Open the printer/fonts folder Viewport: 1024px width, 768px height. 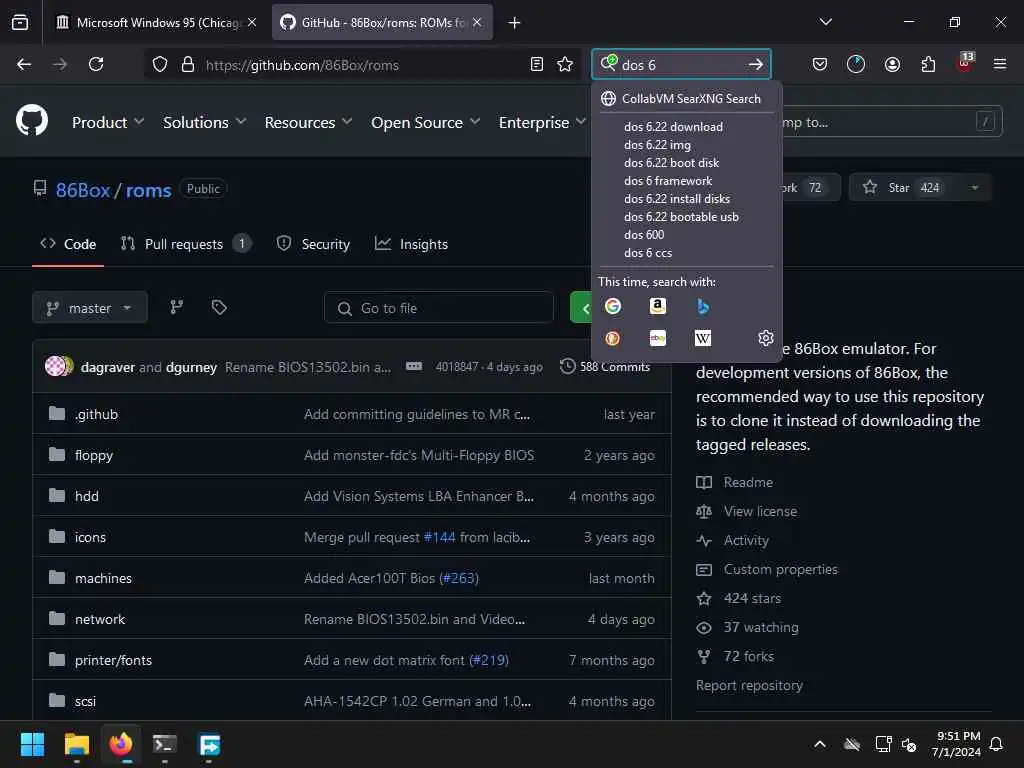tap(113, 660)
